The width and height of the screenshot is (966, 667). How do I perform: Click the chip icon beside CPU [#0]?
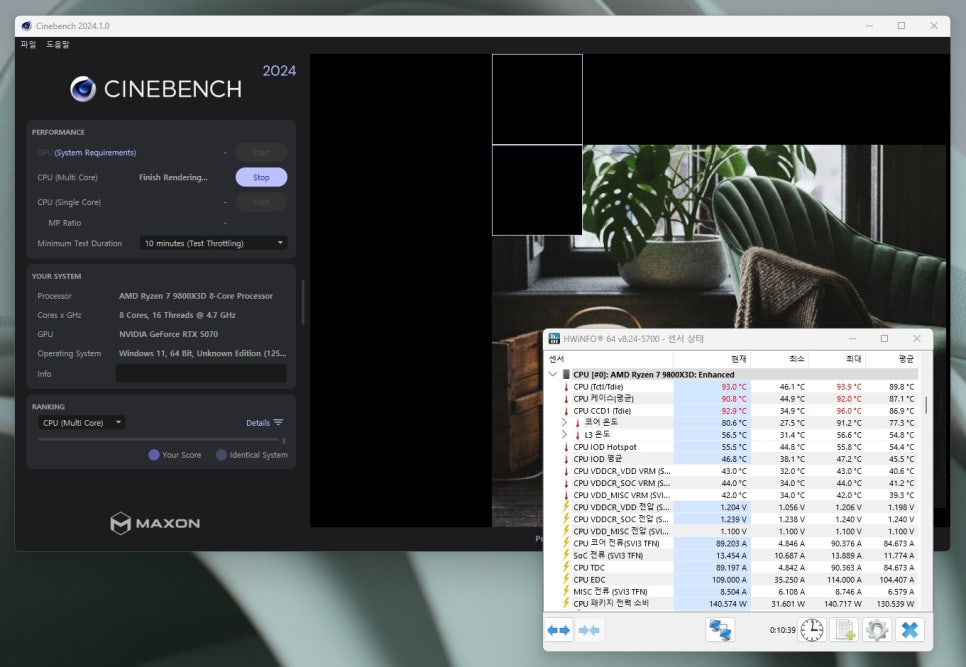(566, 374)
